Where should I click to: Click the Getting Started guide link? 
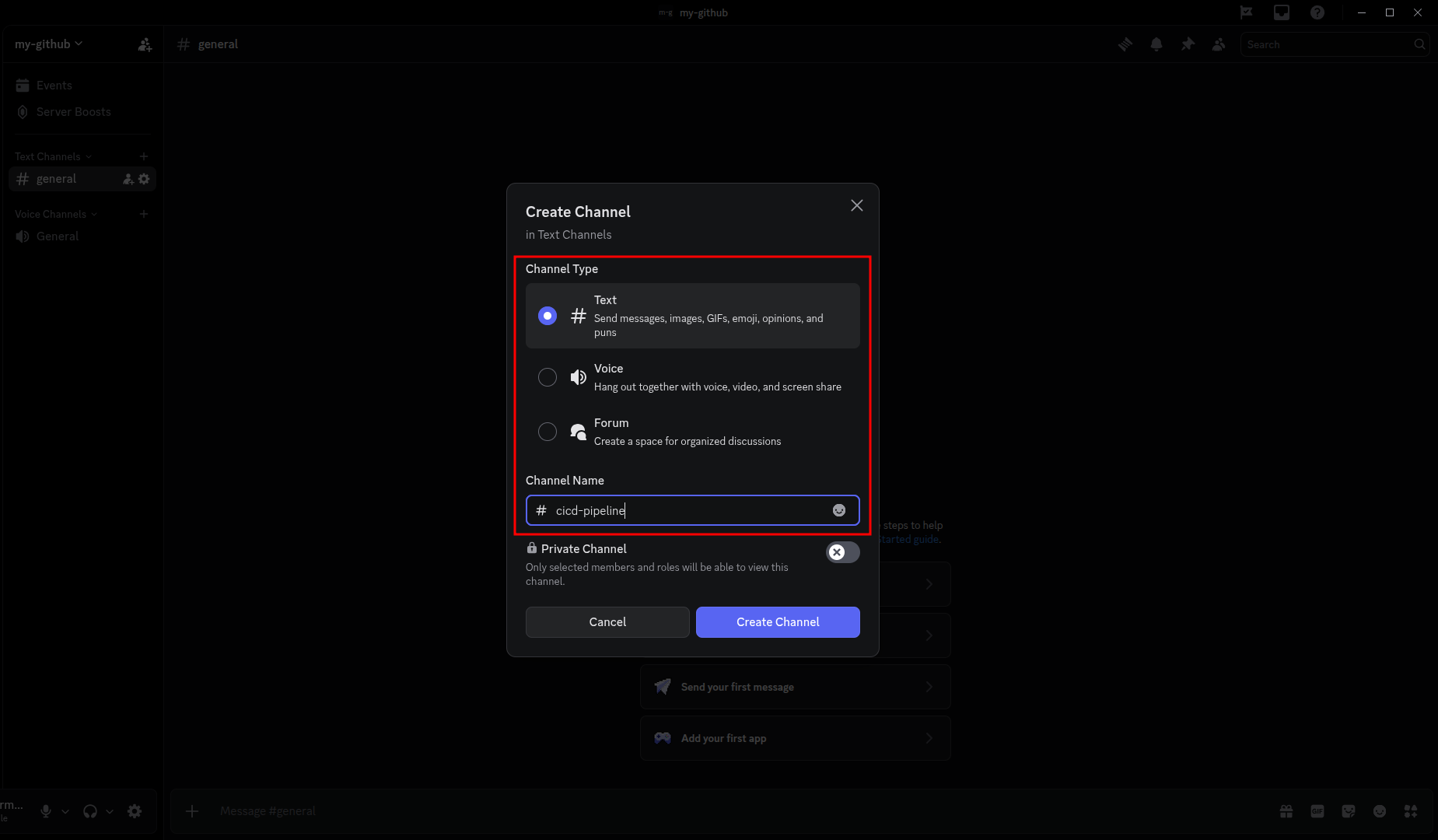(x=910, y=539)
